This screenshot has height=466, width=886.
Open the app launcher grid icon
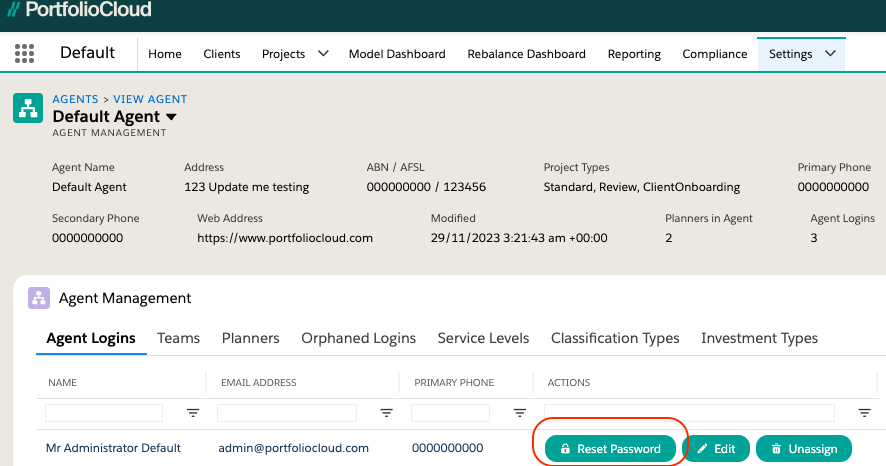[x=25, y=53]
